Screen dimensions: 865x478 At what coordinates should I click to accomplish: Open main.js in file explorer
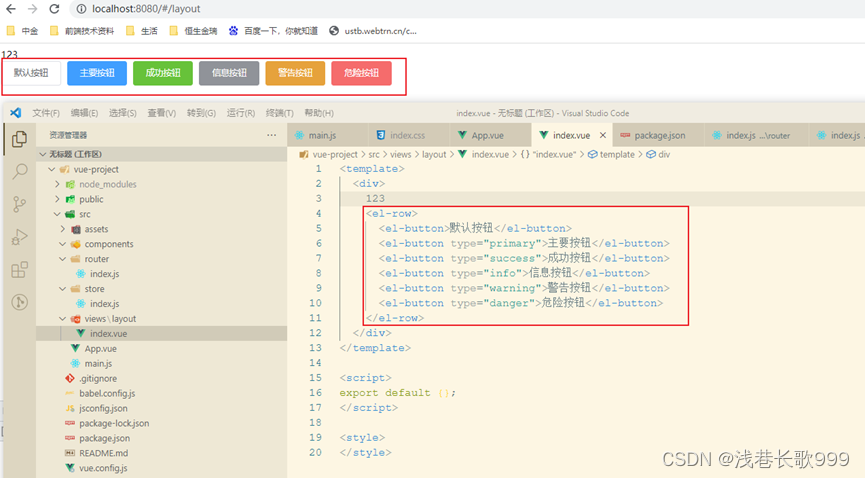pyautogui.click(x=161, y=363)
